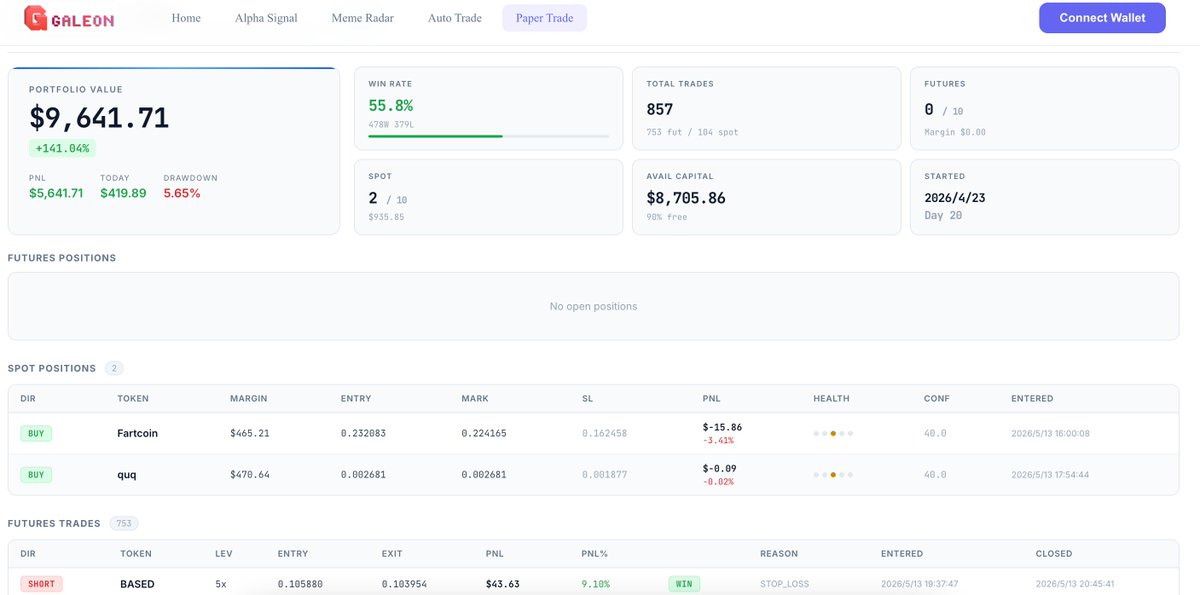This screenshot has width=1200, height=595.
Task: Click available capital $8,705.86
Action: pyautogui.click(x=686, y=198)
